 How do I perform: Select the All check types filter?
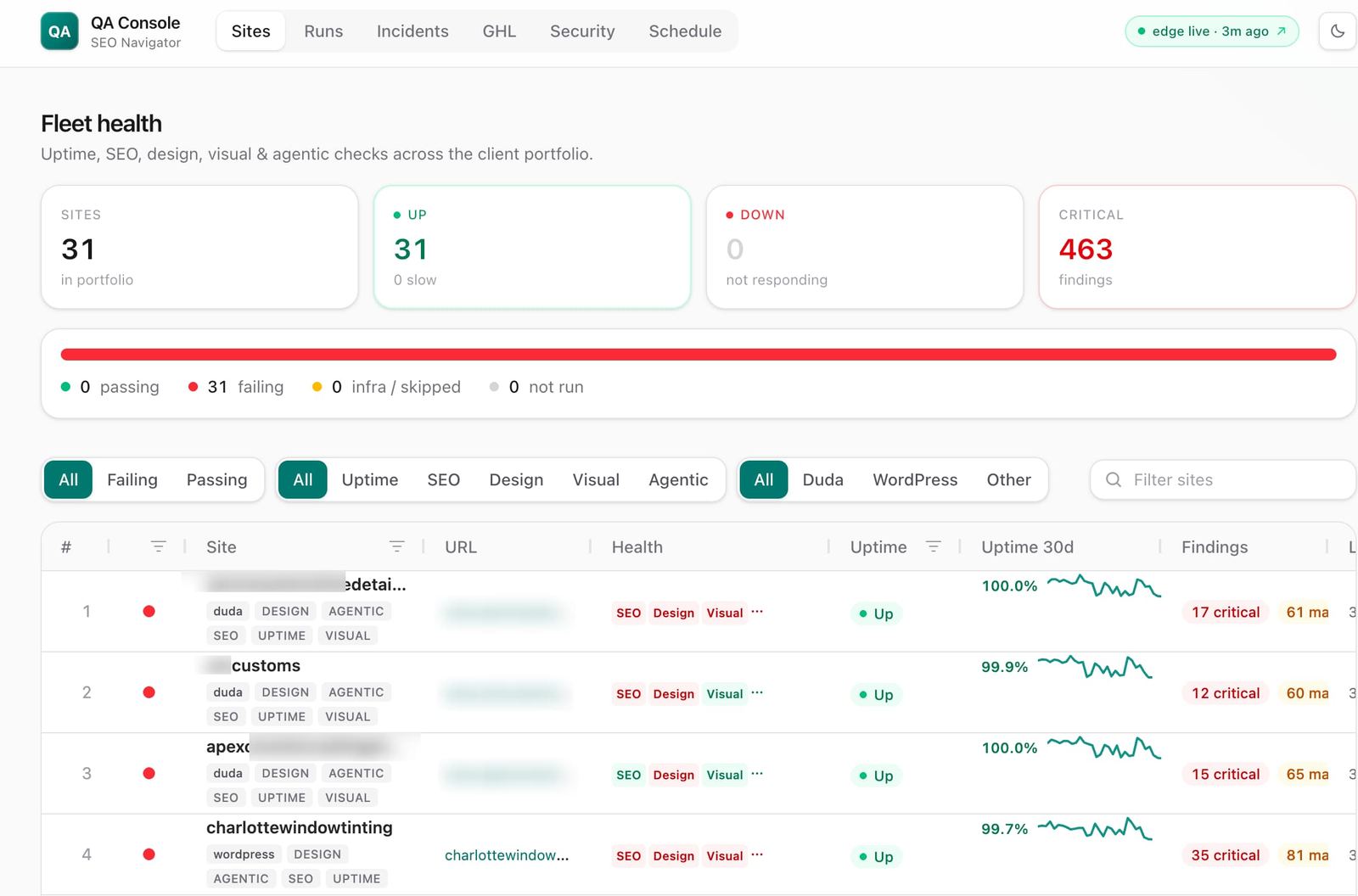click(x=303, y=480)
